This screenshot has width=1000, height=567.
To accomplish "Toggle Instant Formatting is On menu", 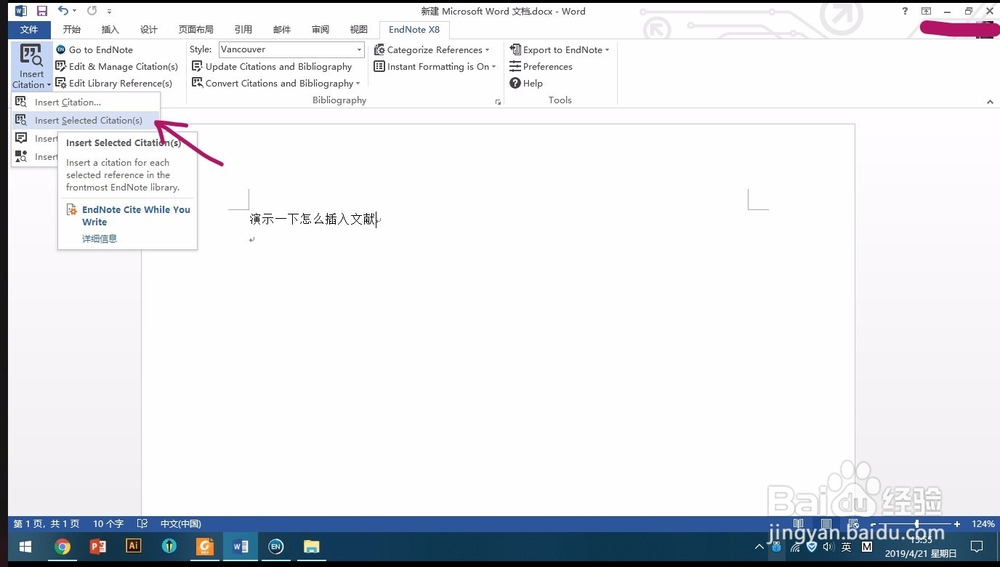I will pos(435,66).
